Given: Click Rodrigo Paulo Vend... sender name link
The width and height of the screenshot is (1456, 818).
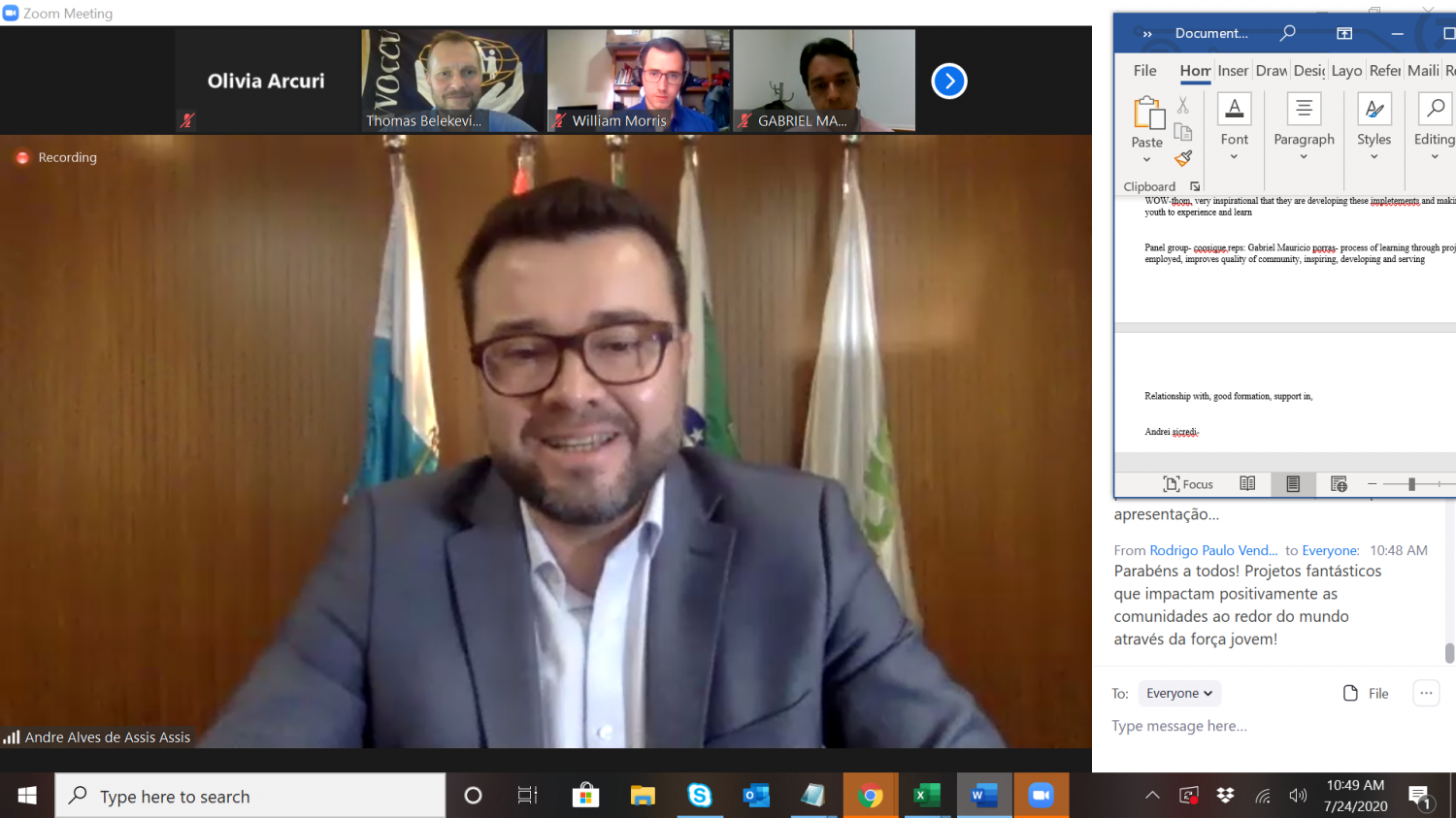Looking at the screenshot, I should click(1213, 550).
